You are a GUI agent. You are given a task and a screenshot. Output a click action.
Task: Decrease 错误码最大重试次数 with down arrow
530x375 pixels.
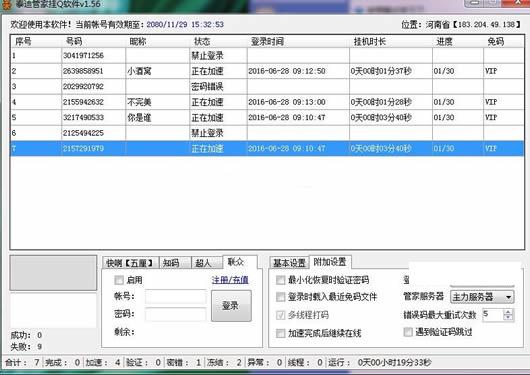(508, 318)
